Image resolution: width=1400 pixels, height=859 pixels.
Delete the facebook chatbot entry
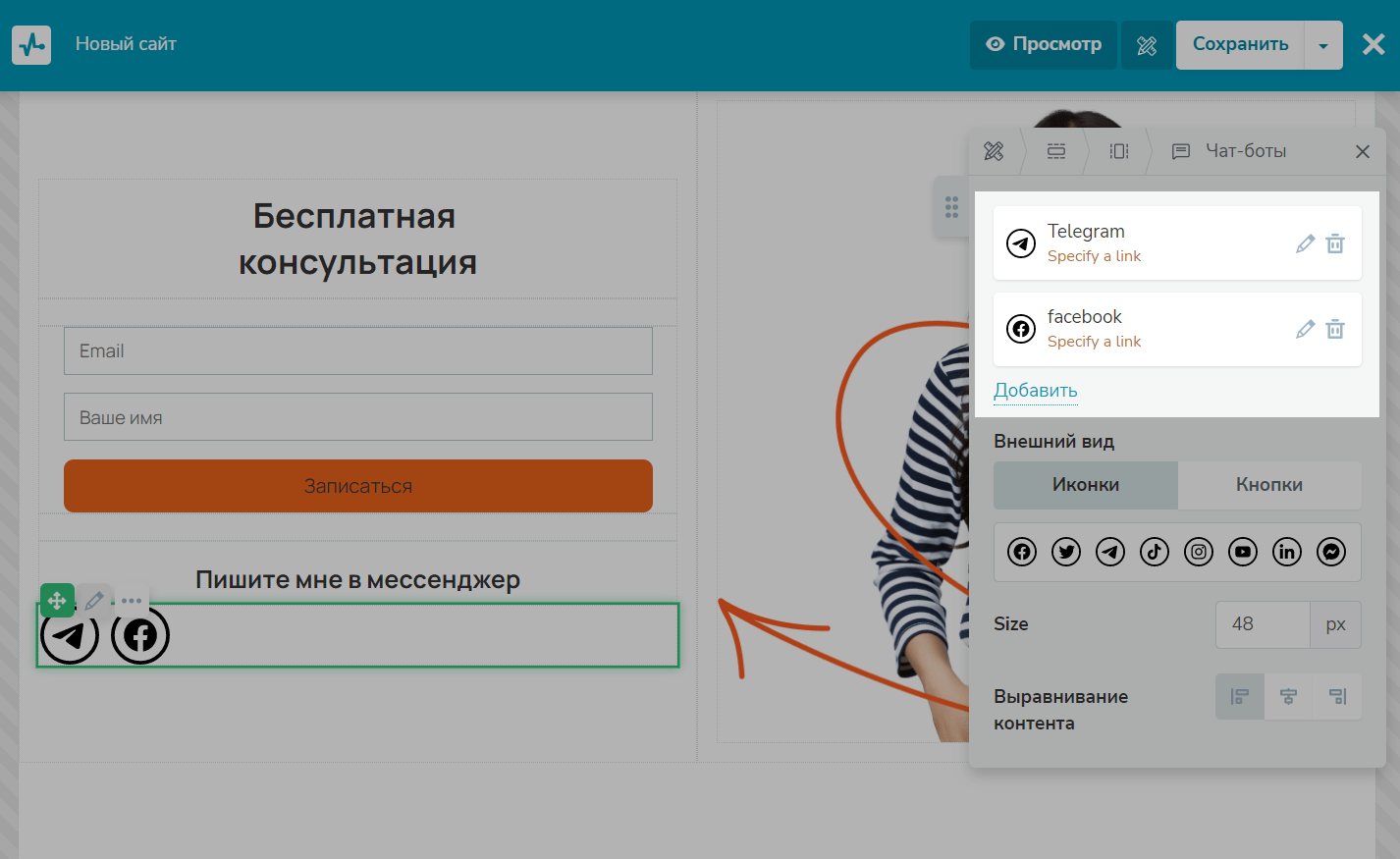pos(1335,329)
